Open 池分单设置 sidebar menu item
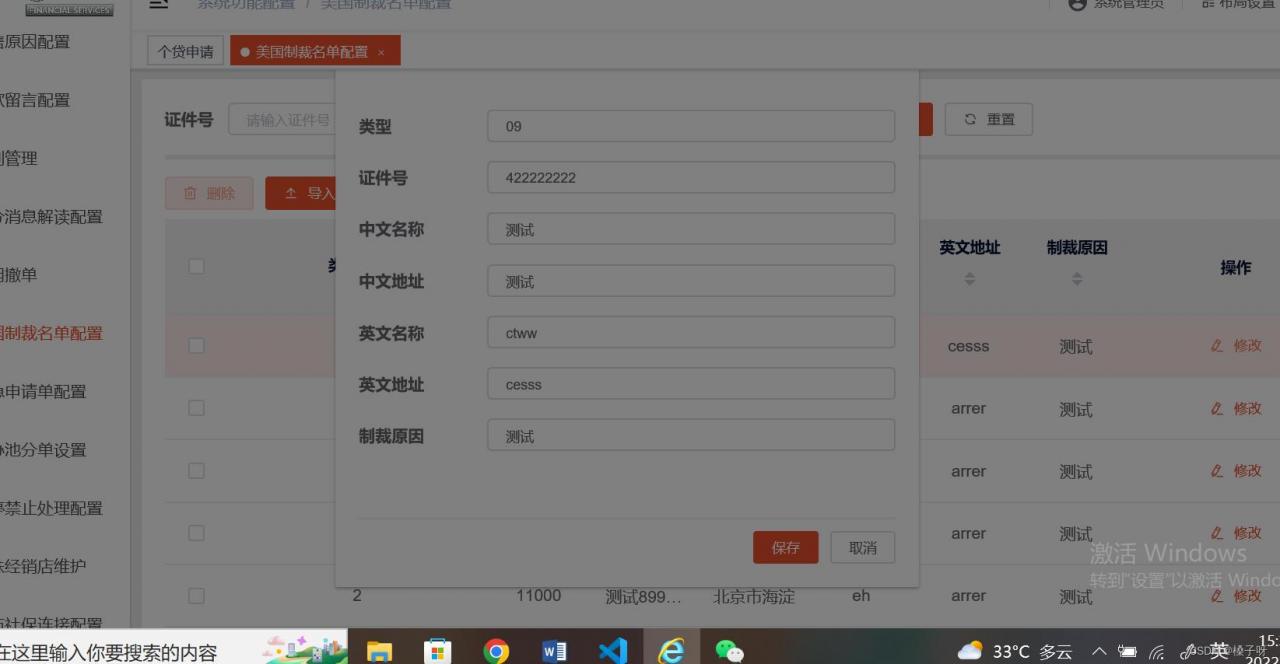This screenshot has height=664, width=1280. click(x=43, y=450)
